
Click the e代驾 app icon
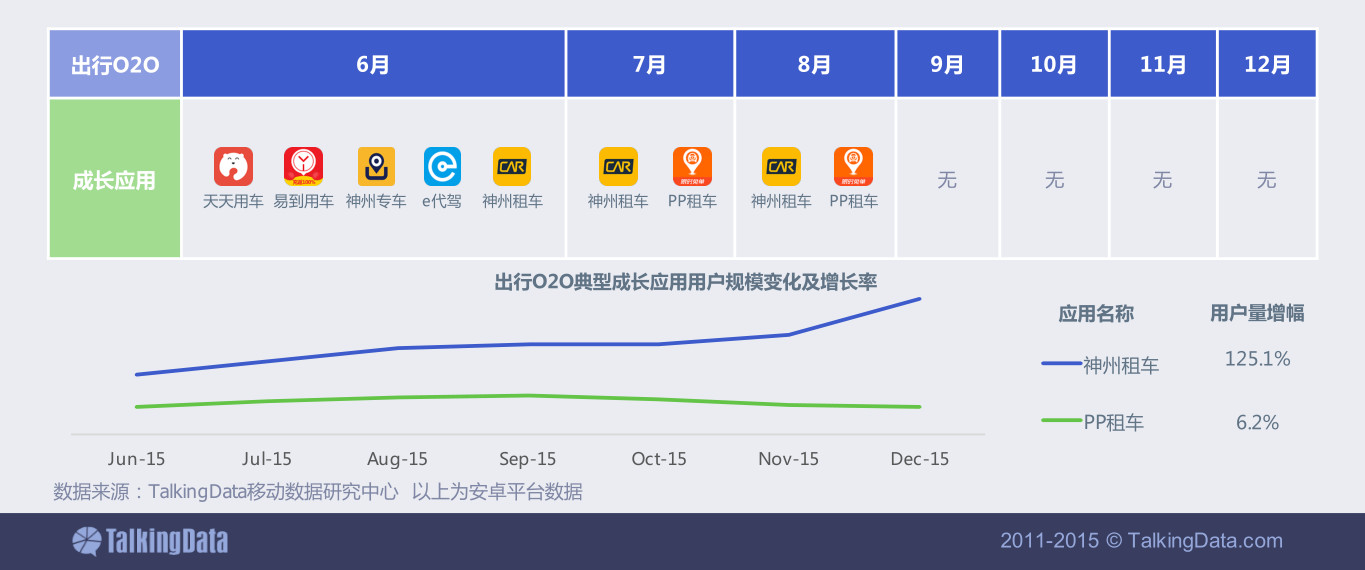[442, 166]
